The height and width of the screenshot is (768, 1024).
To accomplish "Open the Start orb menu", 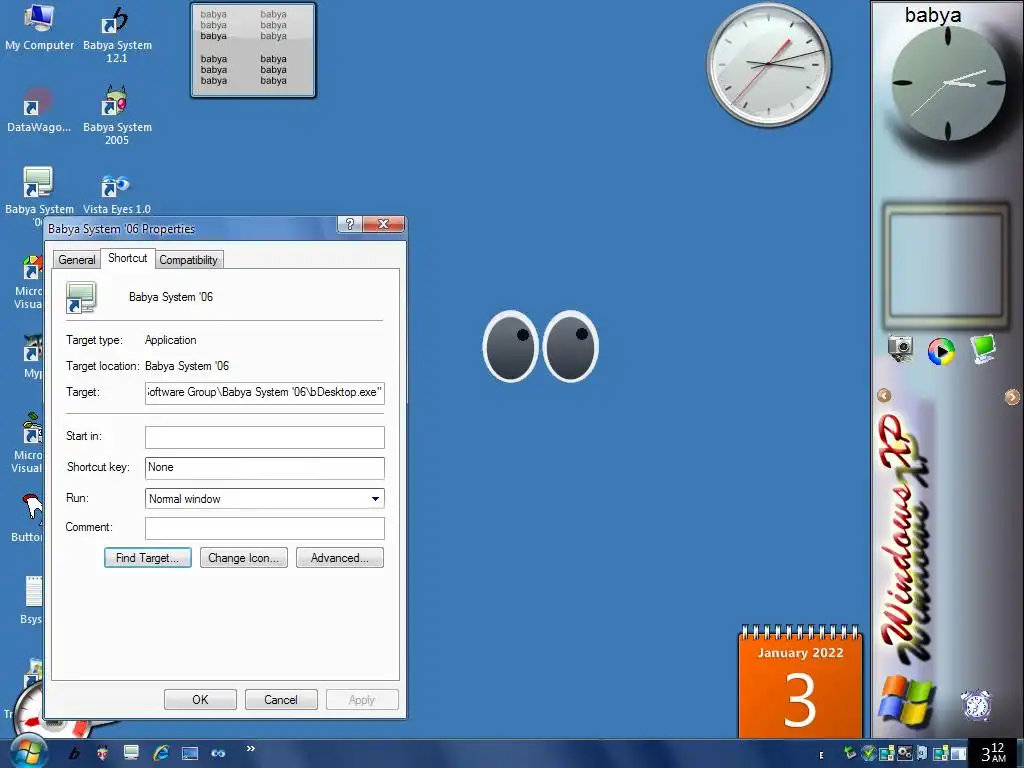I will coord(27,752).
